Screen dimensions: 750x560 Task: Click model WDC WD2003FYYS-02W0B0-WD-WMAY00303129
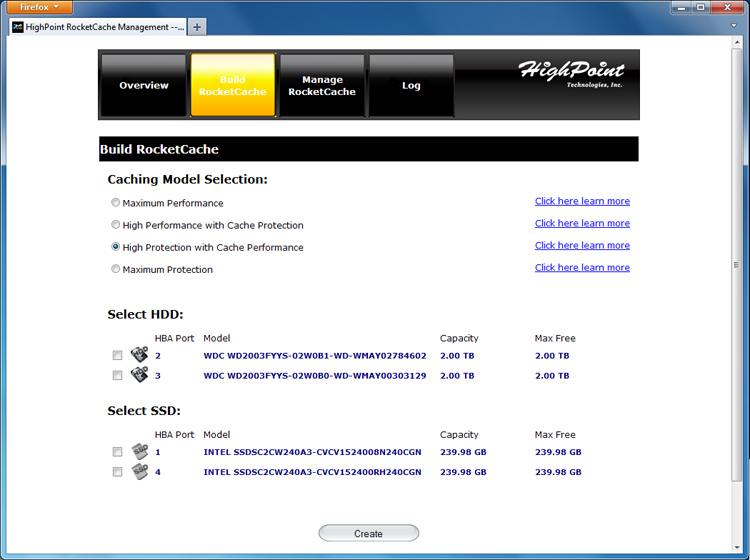coord(315,376)
